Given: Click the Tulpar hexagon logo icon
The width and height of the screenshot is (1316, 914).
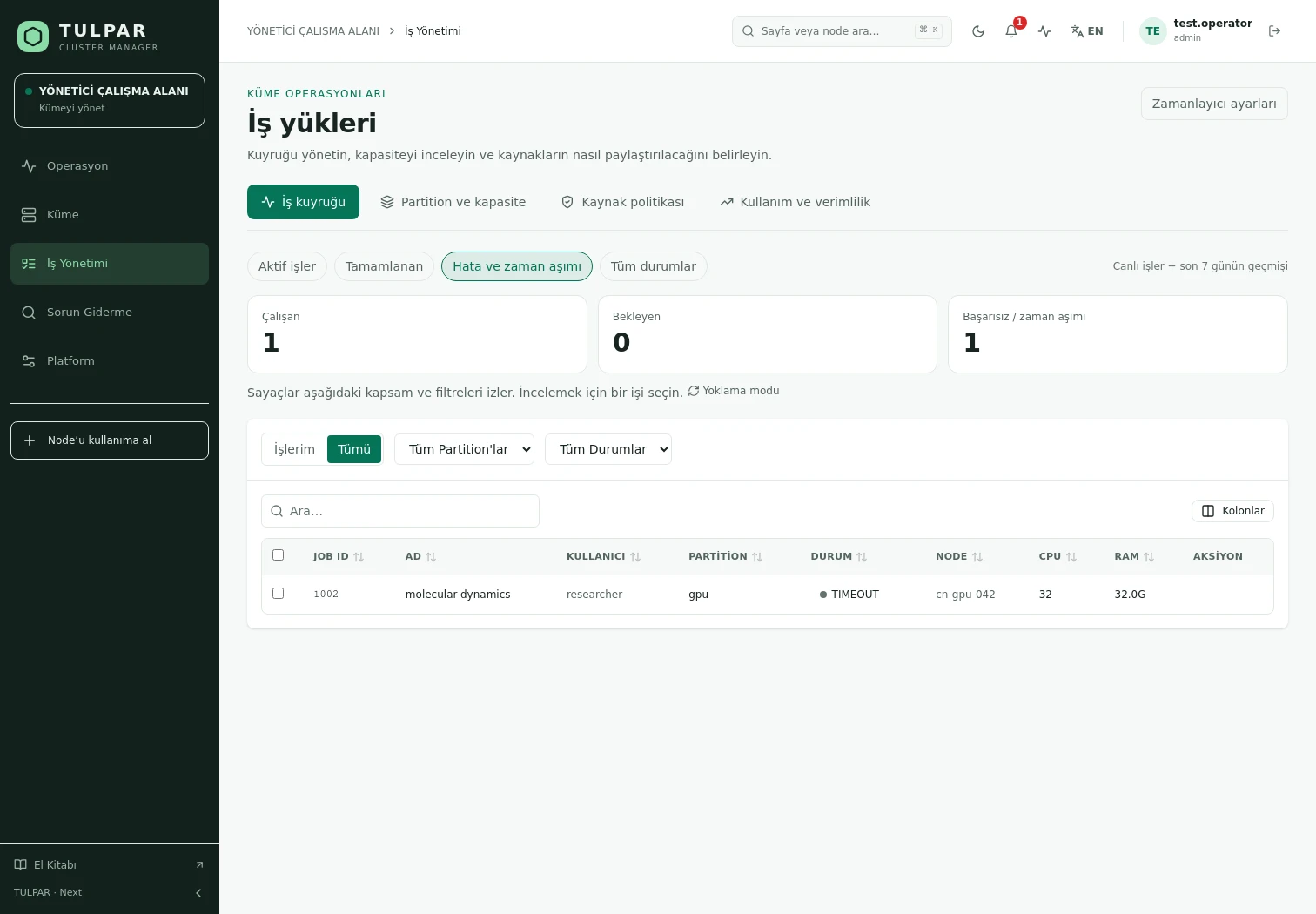Looking at the screenshot, I should point(33,37).
